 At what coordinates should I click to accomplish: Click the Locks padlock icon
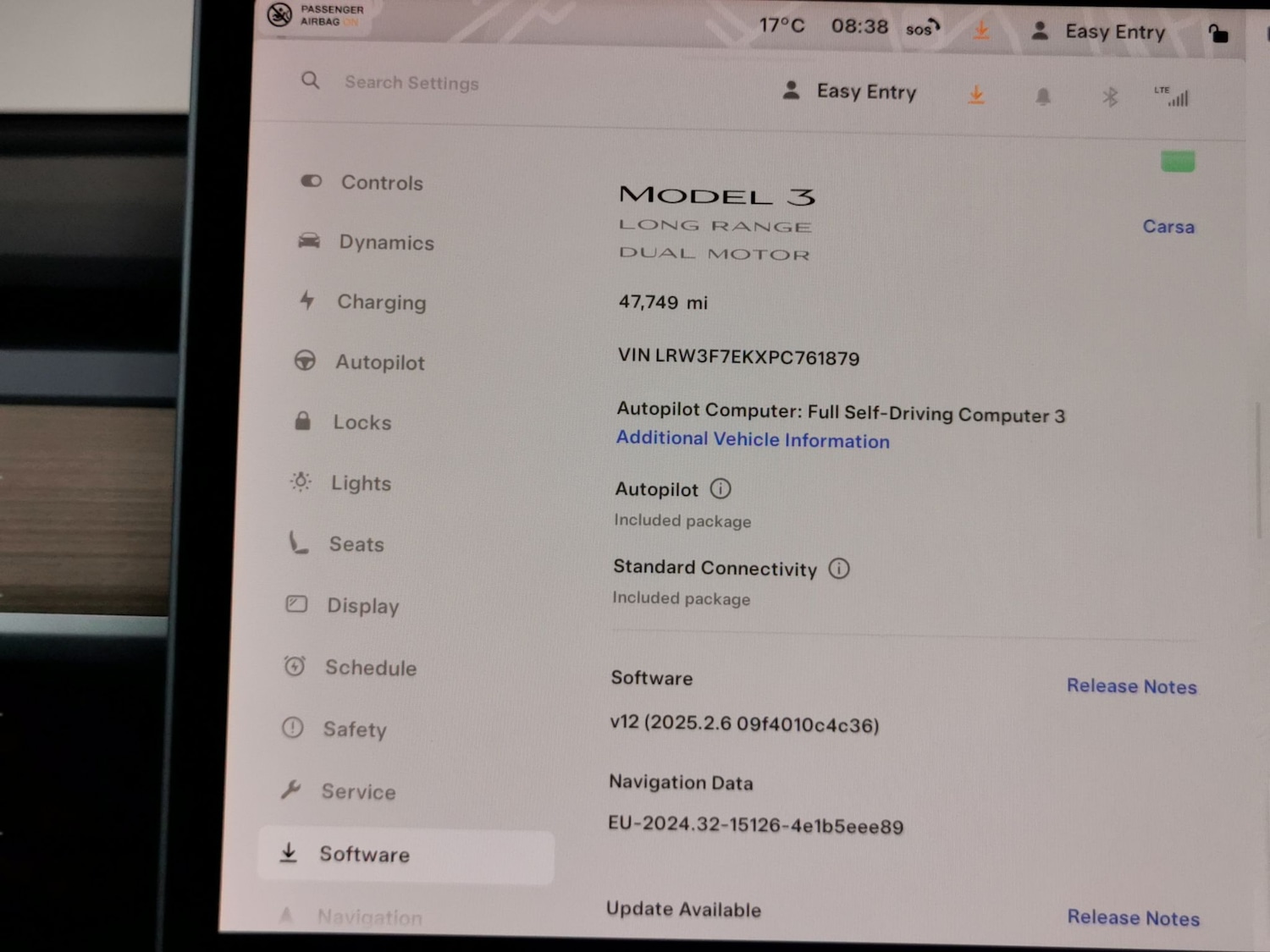point(302,421)
